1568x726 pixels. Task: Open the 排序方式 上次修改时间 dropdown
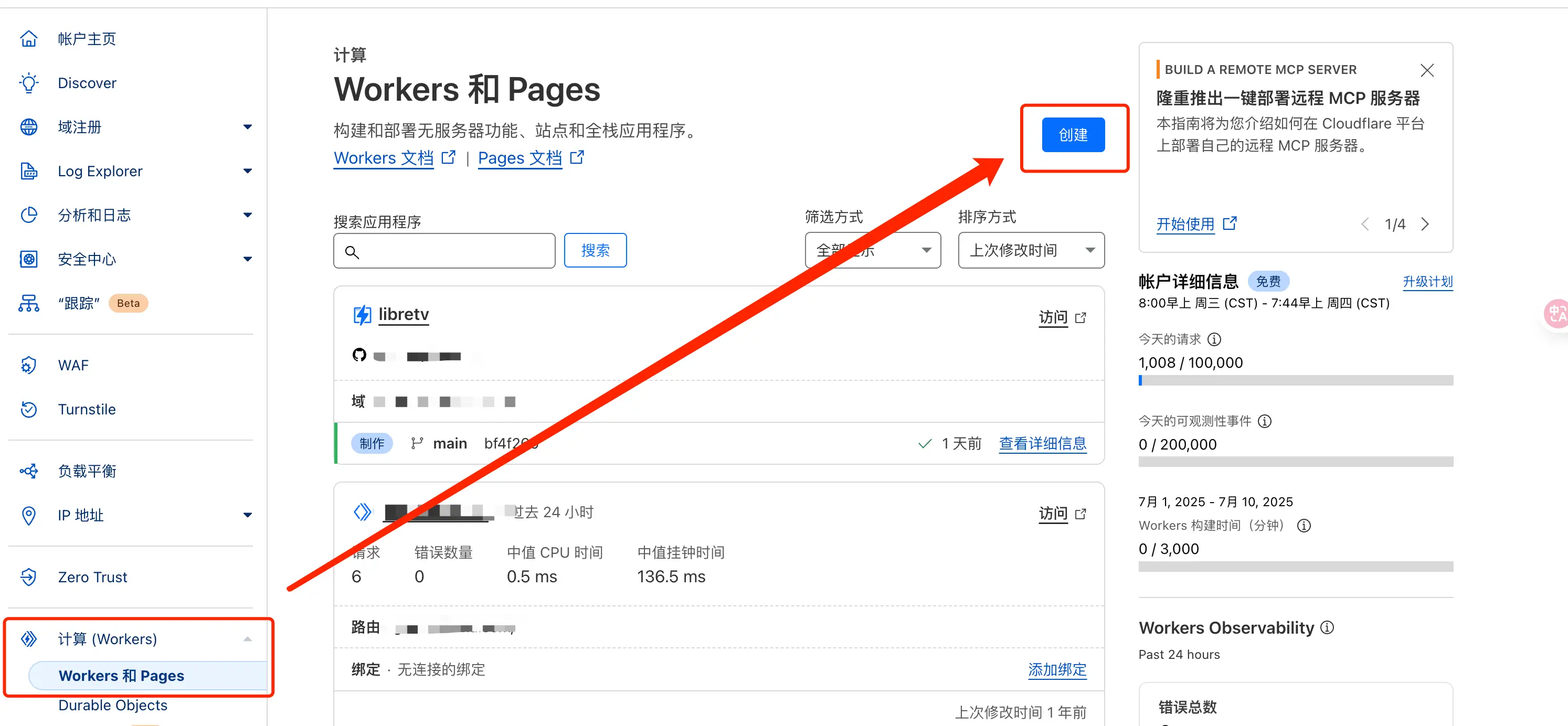[1031, 250]
